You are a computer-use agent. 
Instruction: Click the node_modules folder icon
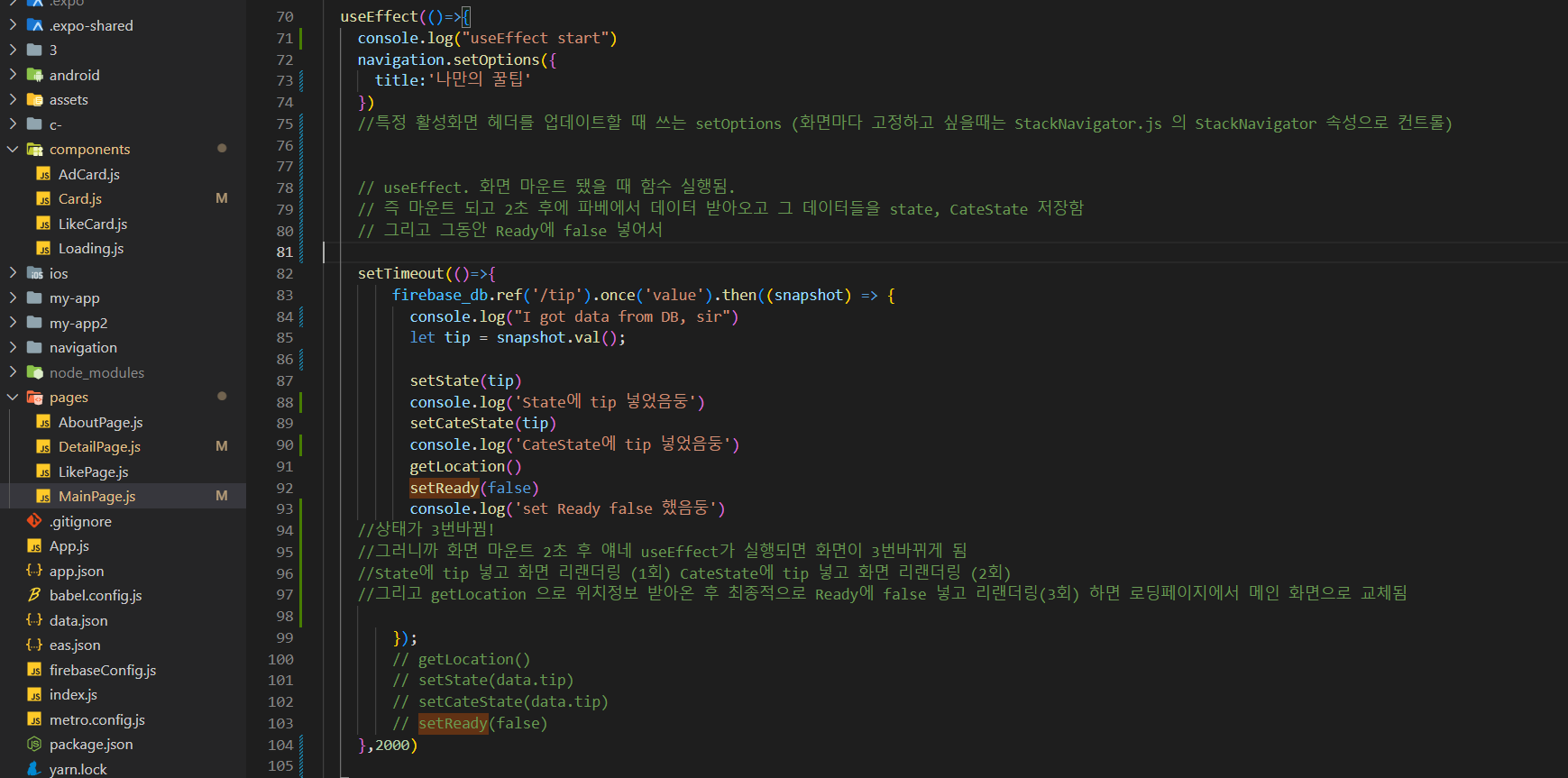(x=35, y=372)
